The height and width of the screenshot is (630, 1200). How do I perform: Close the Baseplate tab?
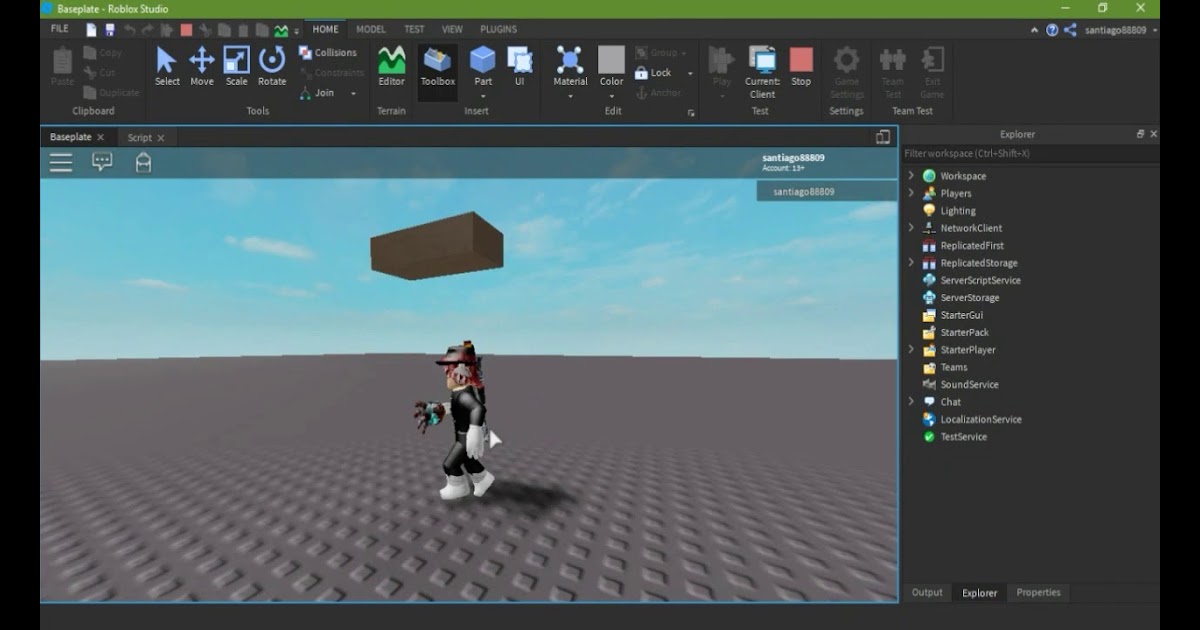pos(100,138)
